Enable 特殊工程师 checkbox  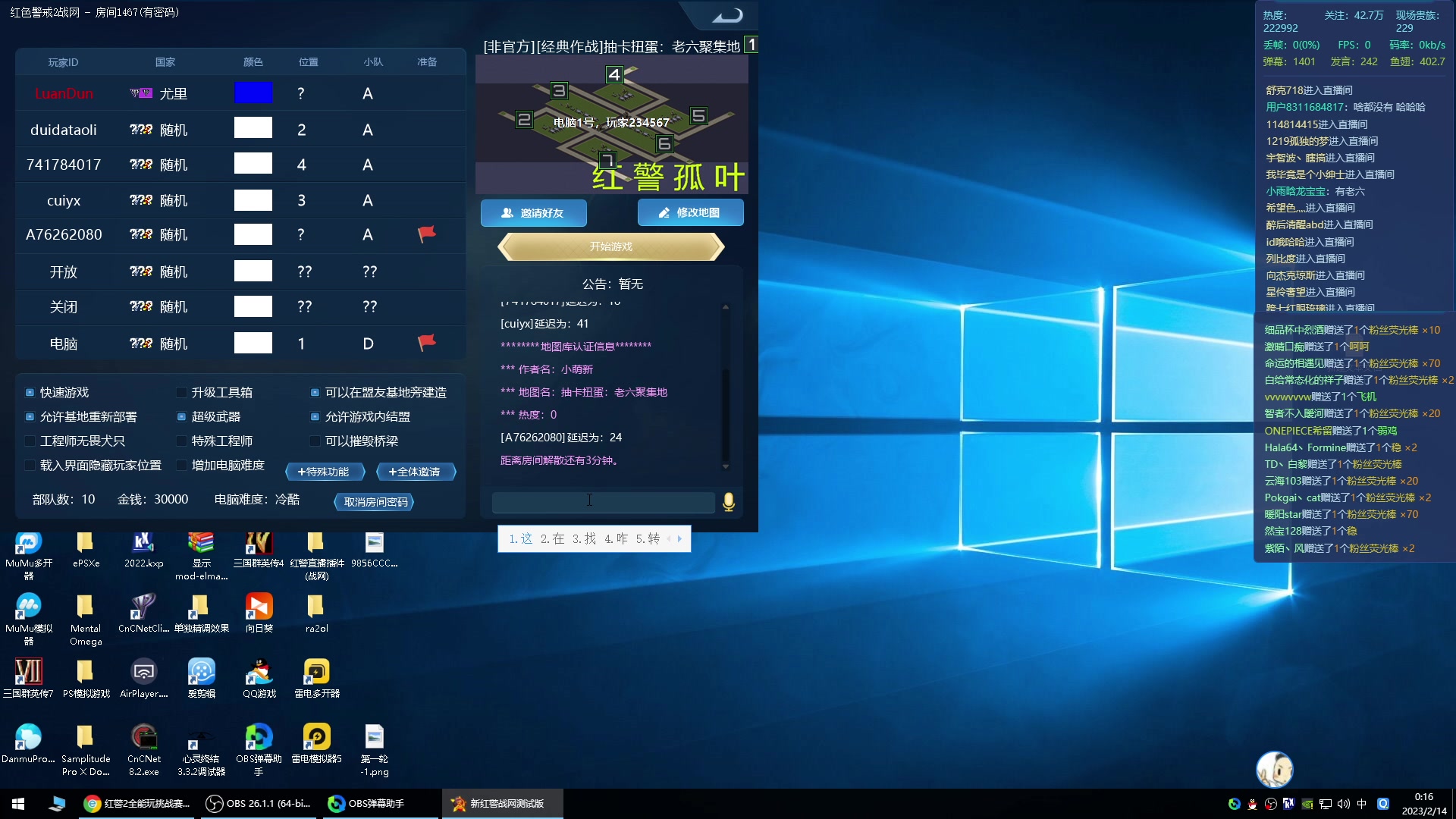(181, 441)
